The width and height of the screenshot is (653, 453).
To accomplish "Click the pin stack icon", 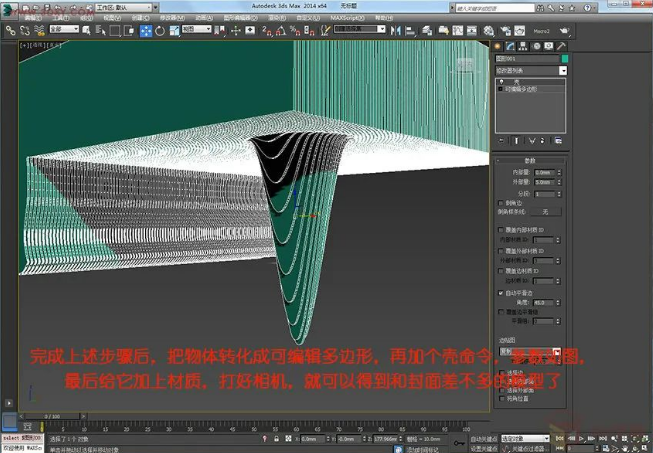I will (502, 140).
